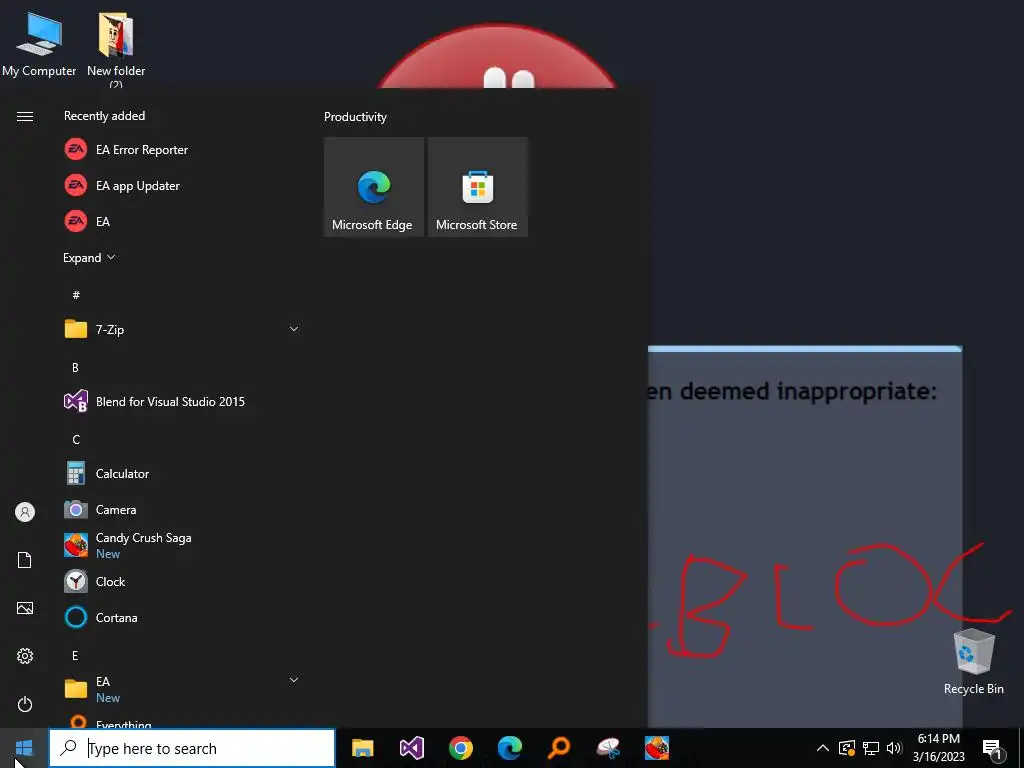Open Visual Studio from the taskbar
The height and width of the screenshot is (768, 1024).
coord(412,748)
